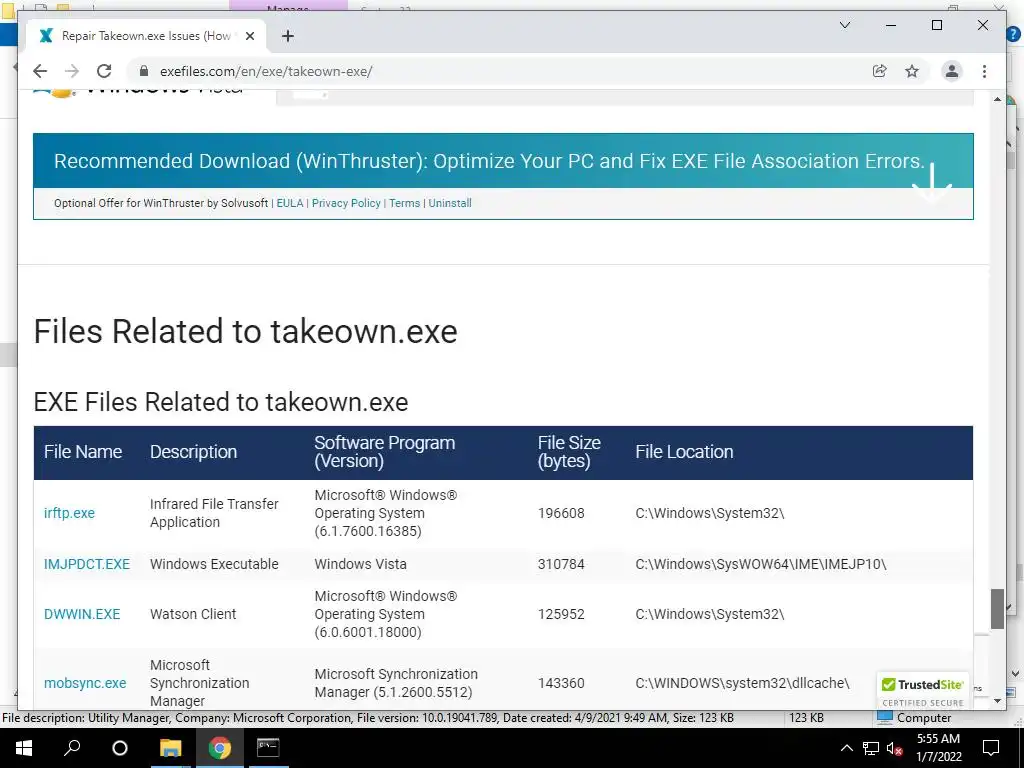
Task: Open a new browser tab
Action: pos(287,36)
